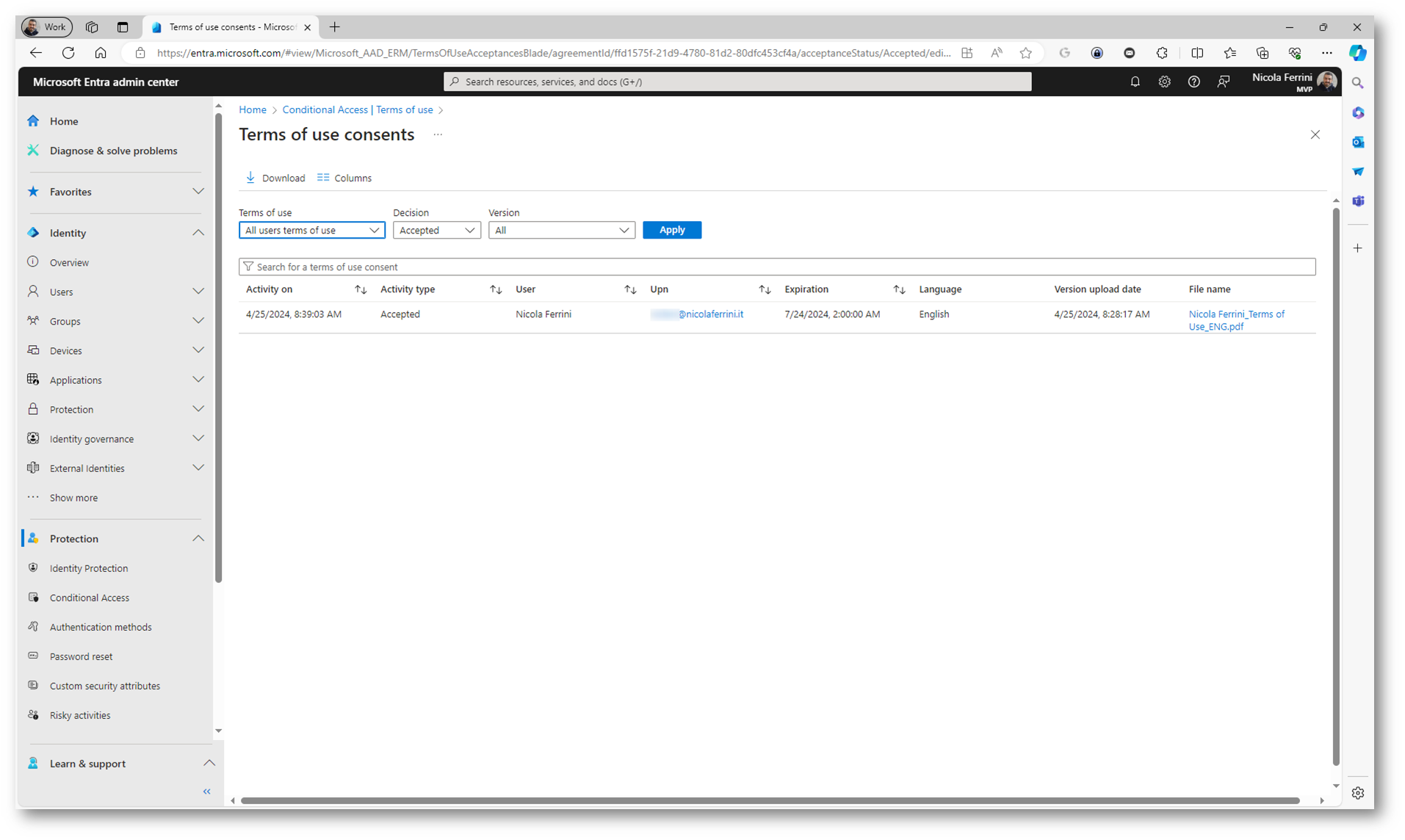Open the Teams icon in the Edge sidebar
This screenshot has height=840, width=1405.
tap(1358, 200)
